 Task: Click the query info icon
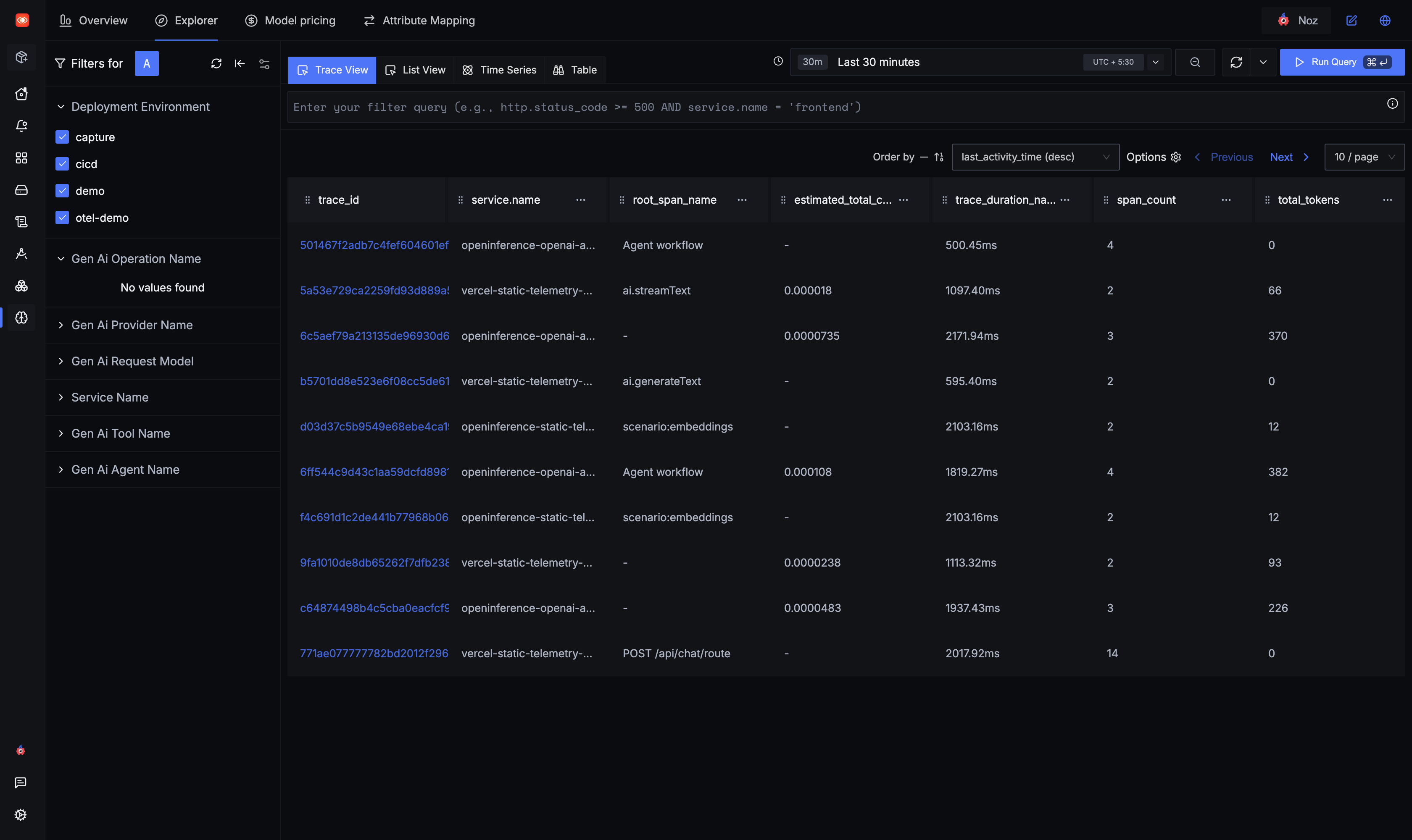1393,104
